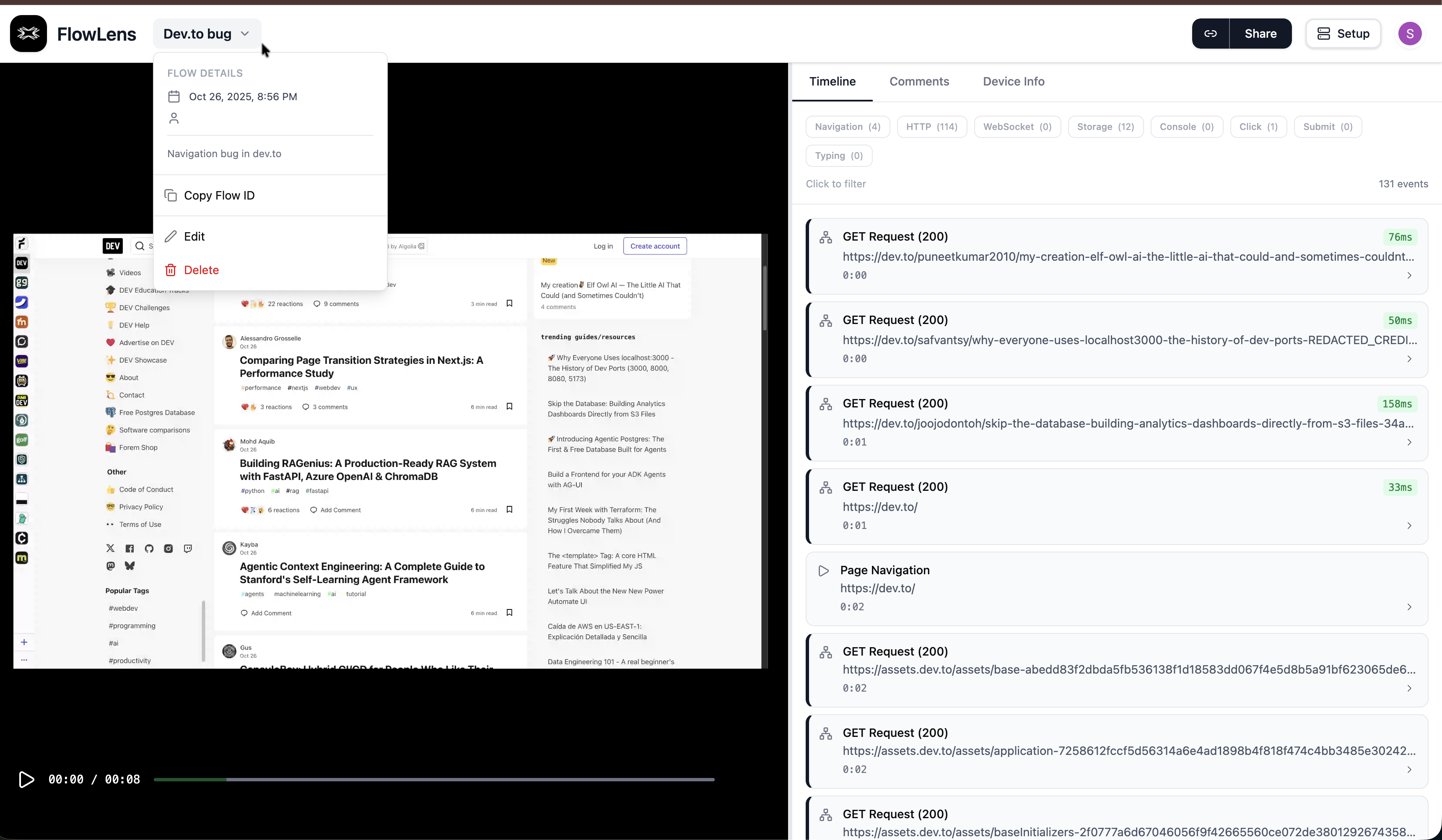
Task: Click the calendar icon in Flow Details
Action: (174, 96)
